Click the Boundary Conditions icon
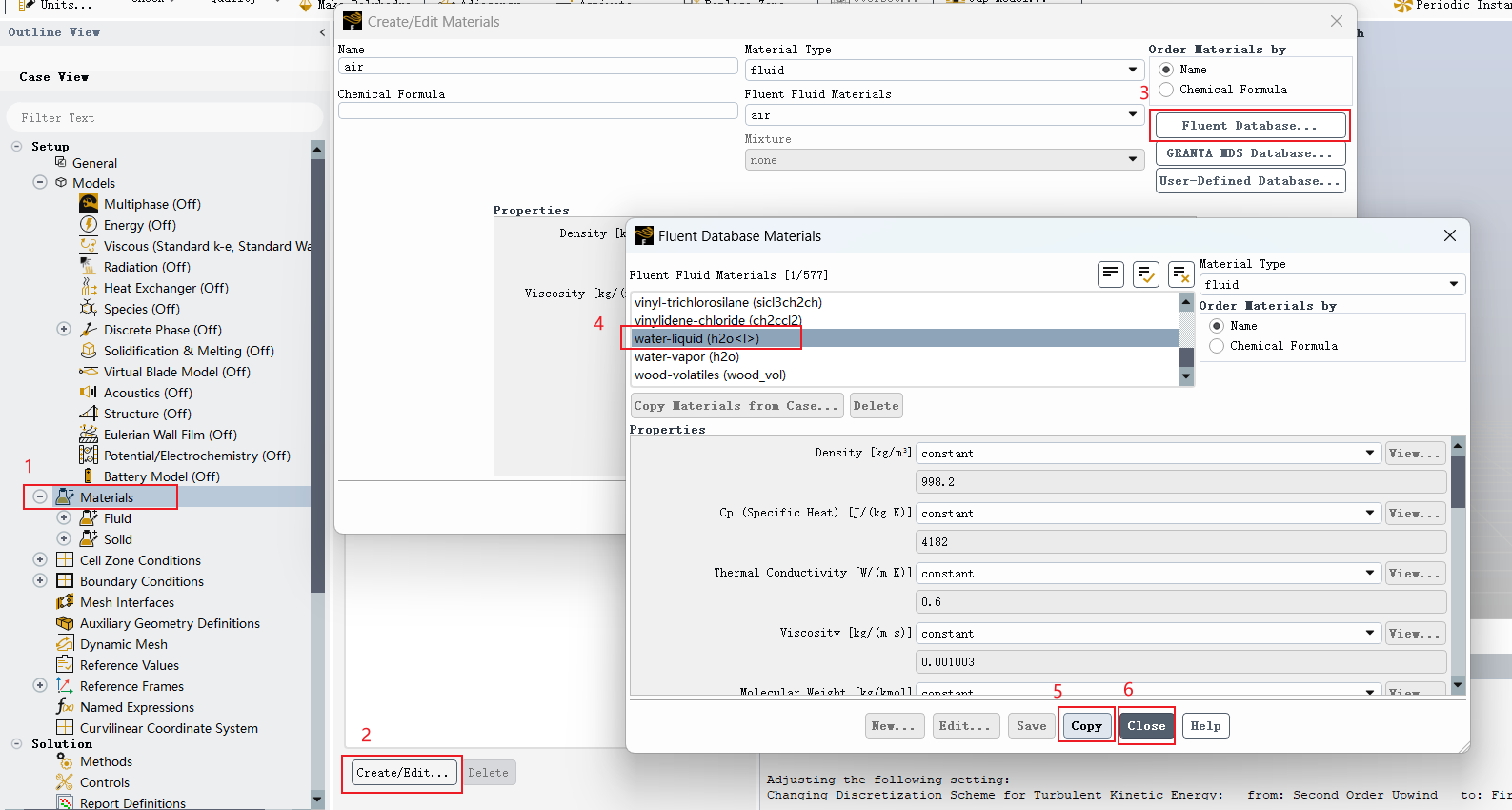The width and height of the screenshot is (1512, 810). 65,580
